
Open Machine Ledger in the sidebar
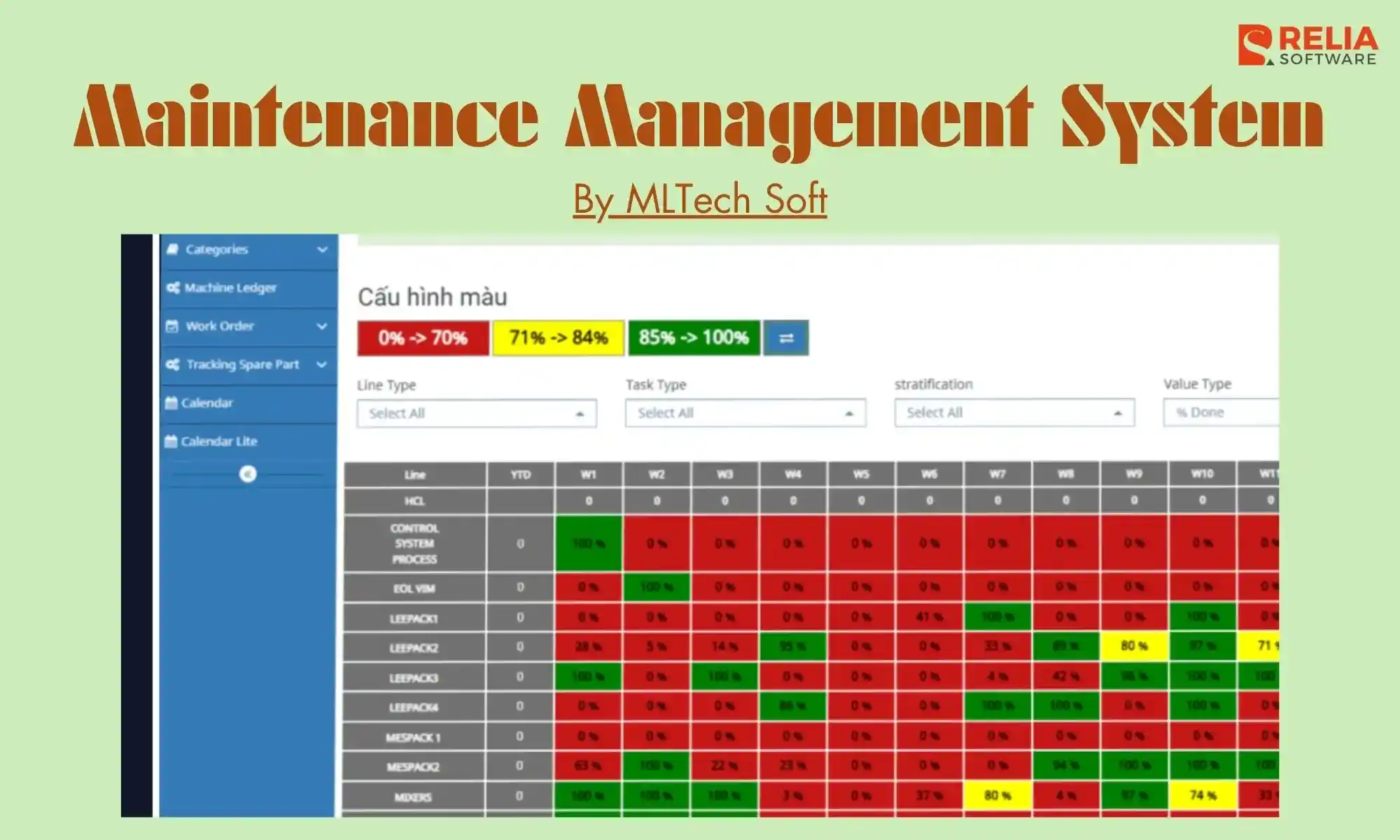tap(248, 288)
